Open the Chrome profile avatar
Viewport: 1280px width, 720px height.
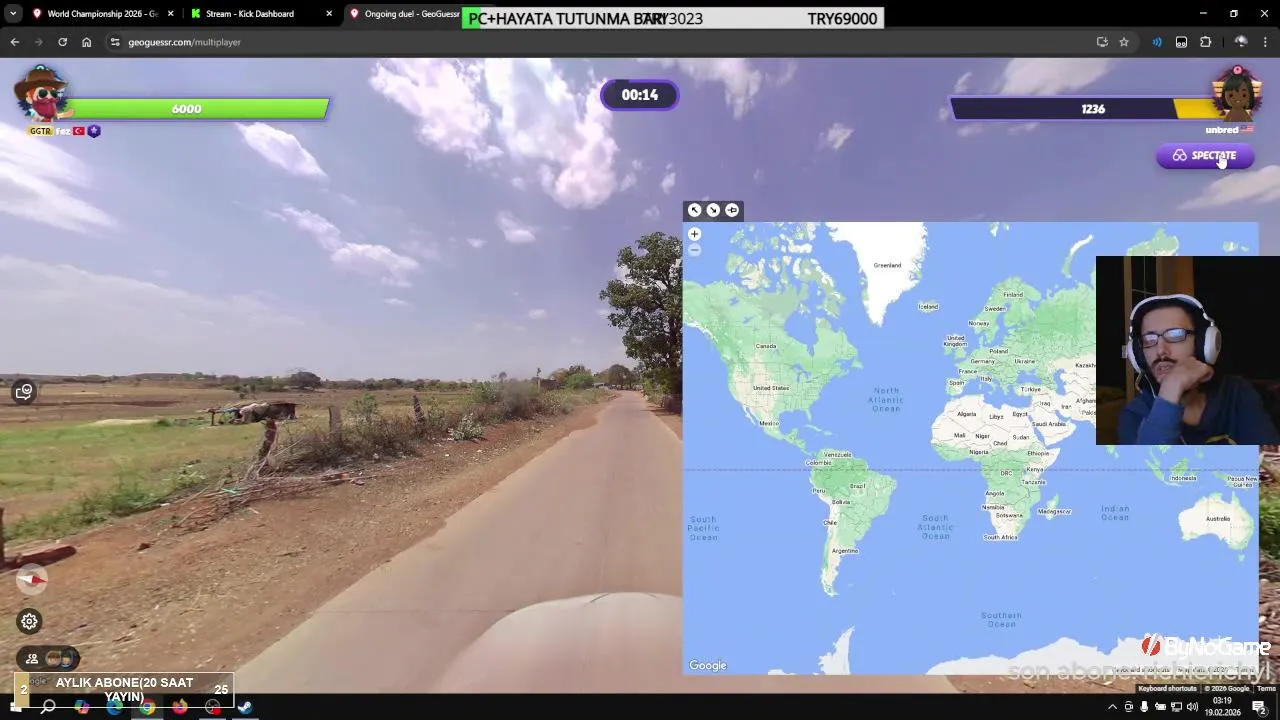click(1241, 42)
